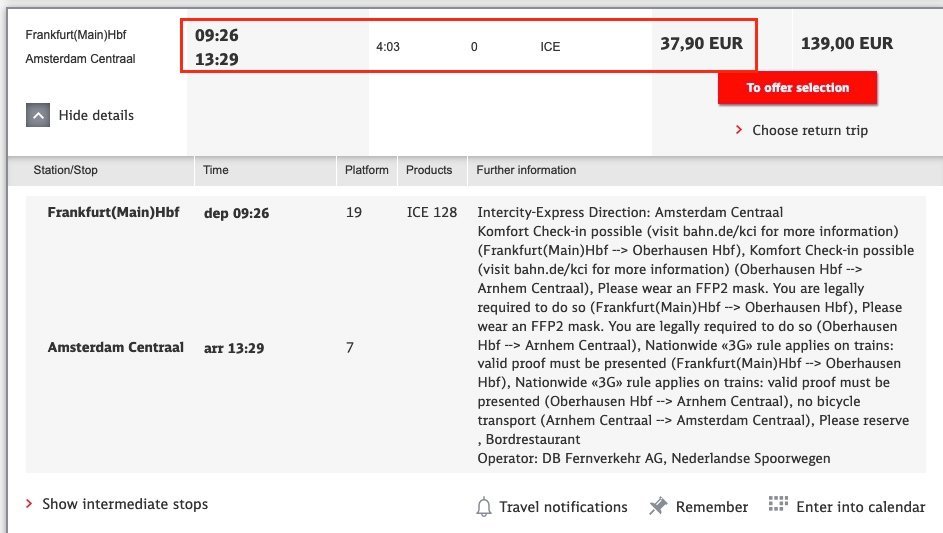Click the Remember pushpin icon

pos(657,506)
